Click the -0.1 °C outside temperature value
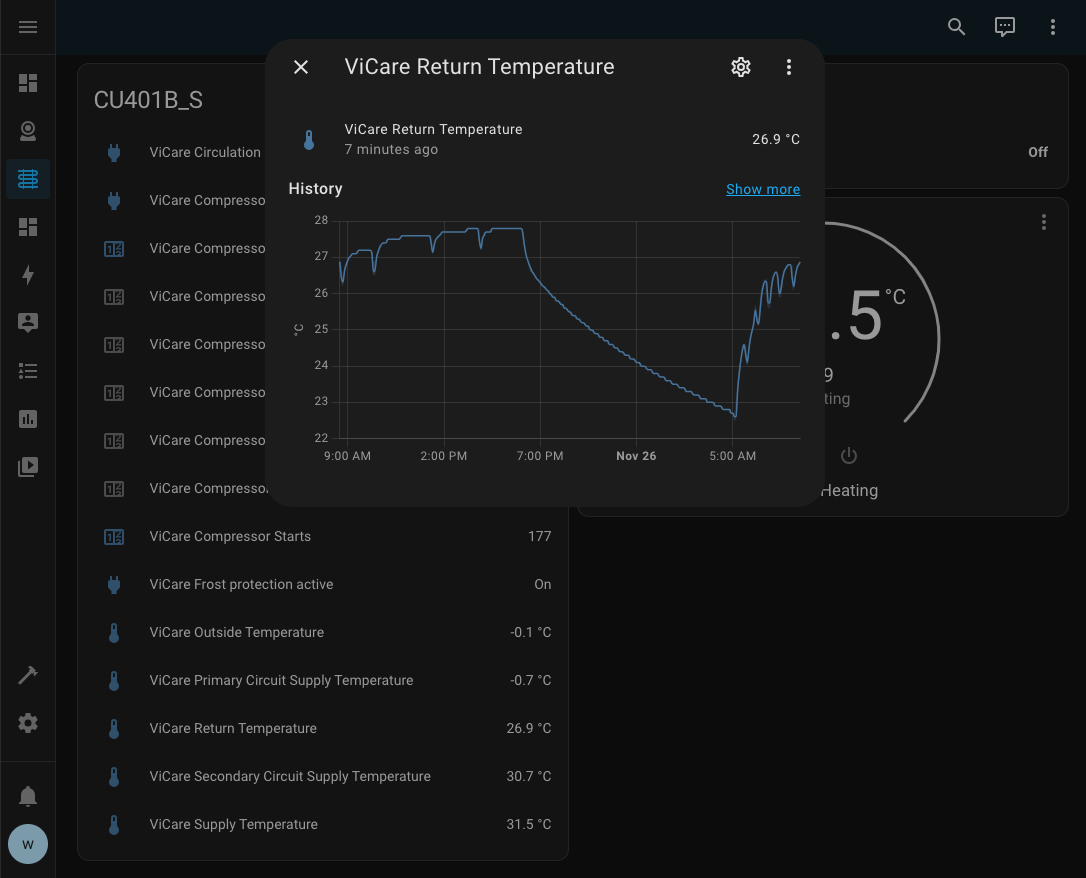The width and height of the screenshot is (1086, 878). click(x=531, y=632)
